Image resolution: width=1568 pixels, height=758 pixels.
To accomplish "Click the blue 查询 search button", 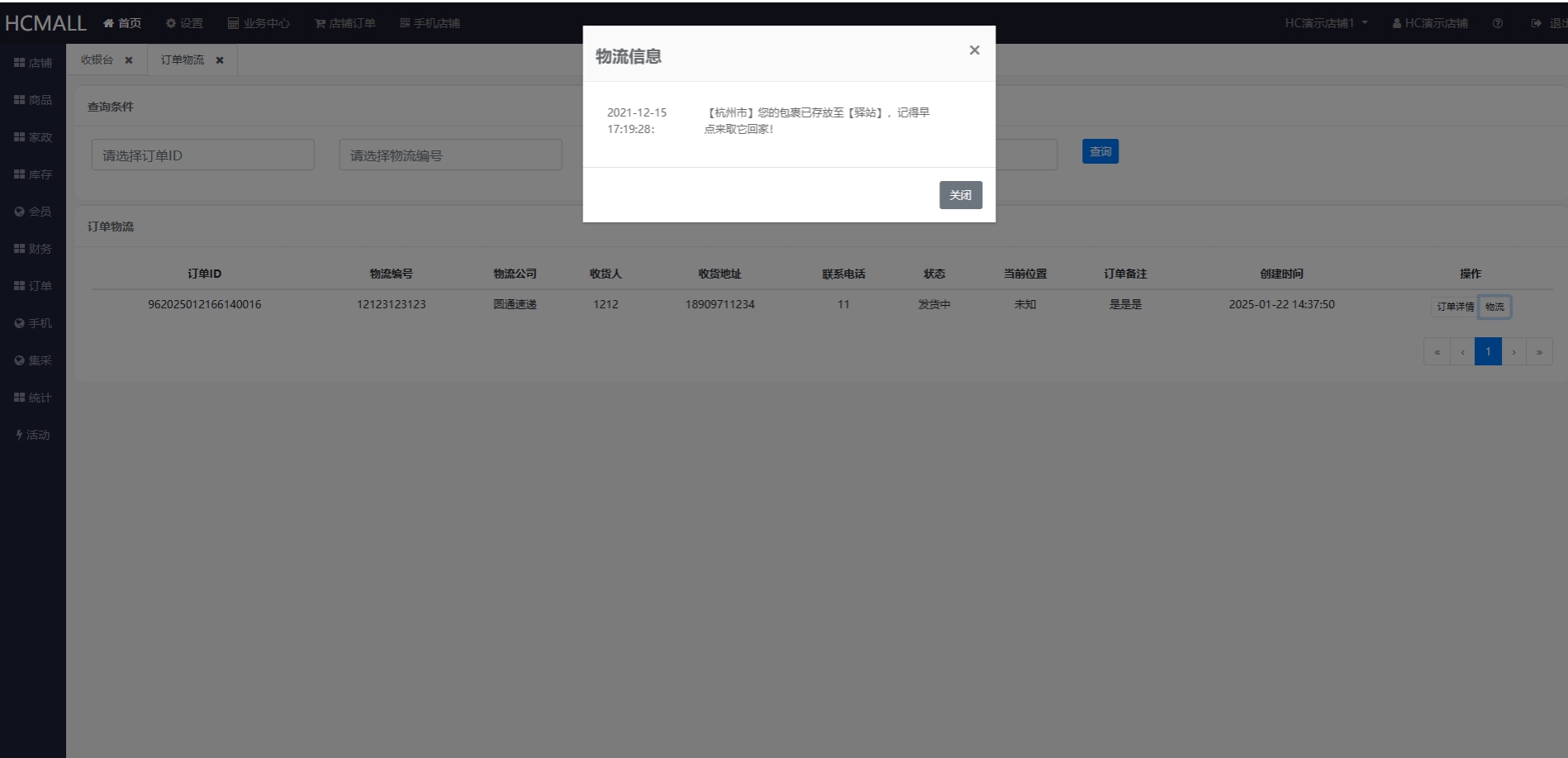I will pyautogui.click(x=1100, y=151).
